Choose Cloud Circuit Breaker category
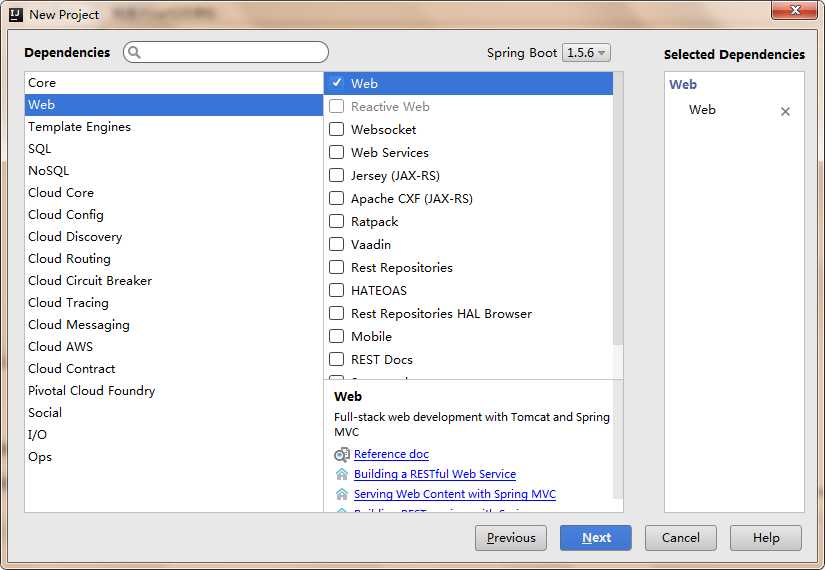Image resolution: width=825 pixels, height=570 pixels. click(174, 281)
